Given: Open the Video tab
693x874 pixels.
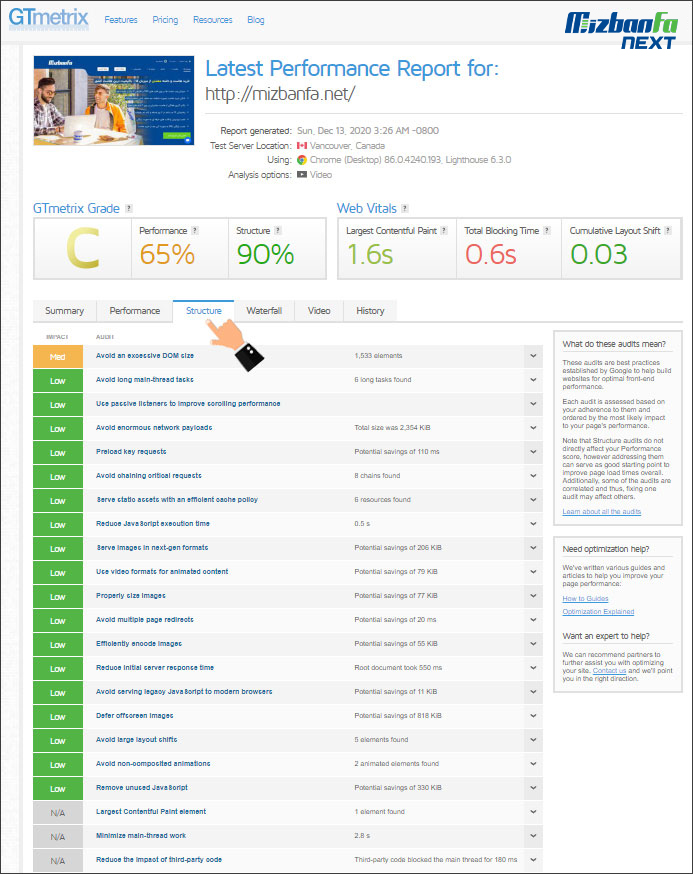Looking at the screenshot, I should click(x=319, y=310).
